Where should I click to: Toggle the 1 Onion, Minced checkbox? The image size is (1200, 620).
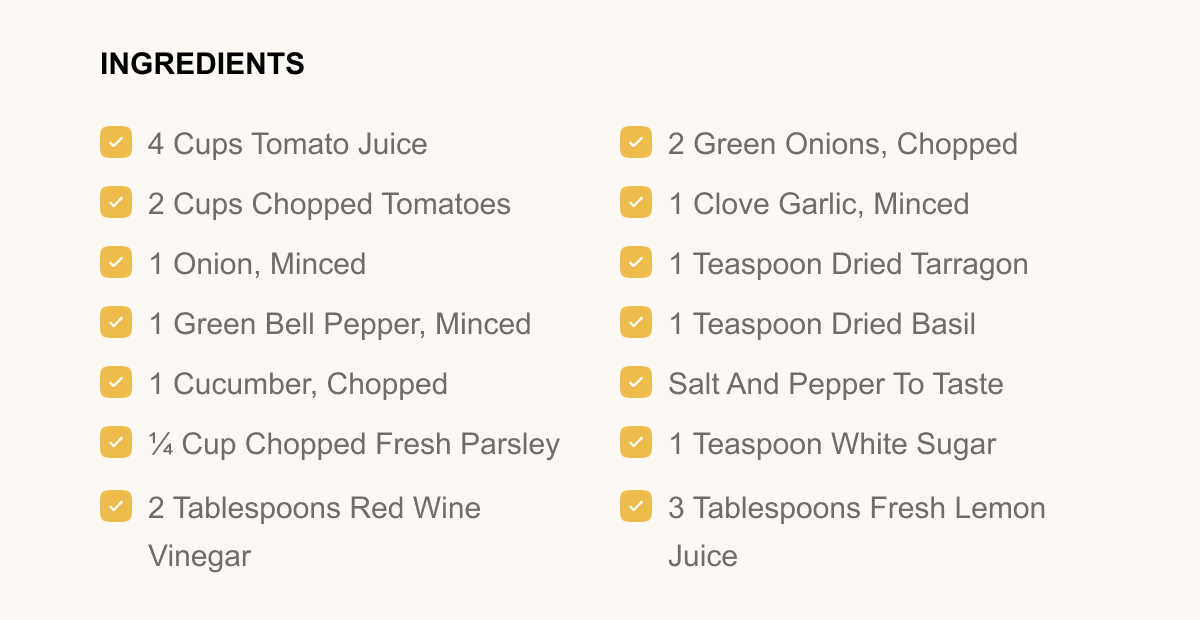116,262
